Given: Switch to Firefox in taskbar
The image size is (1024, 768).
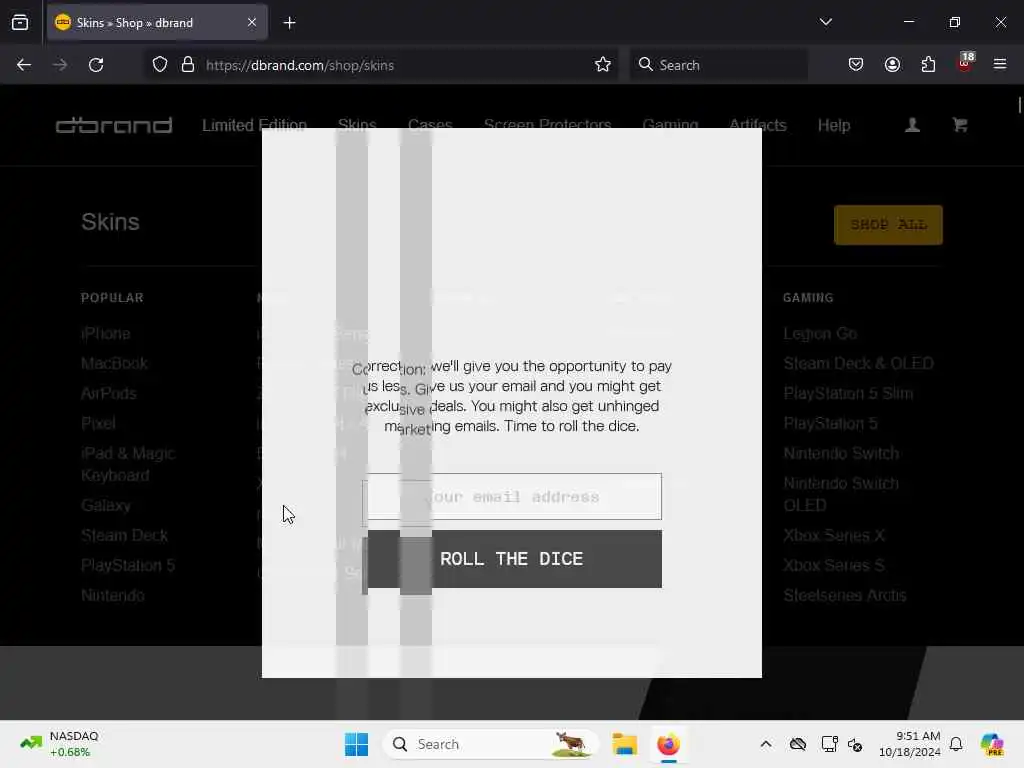Looking at the screenshot, I should coord(668,744).
